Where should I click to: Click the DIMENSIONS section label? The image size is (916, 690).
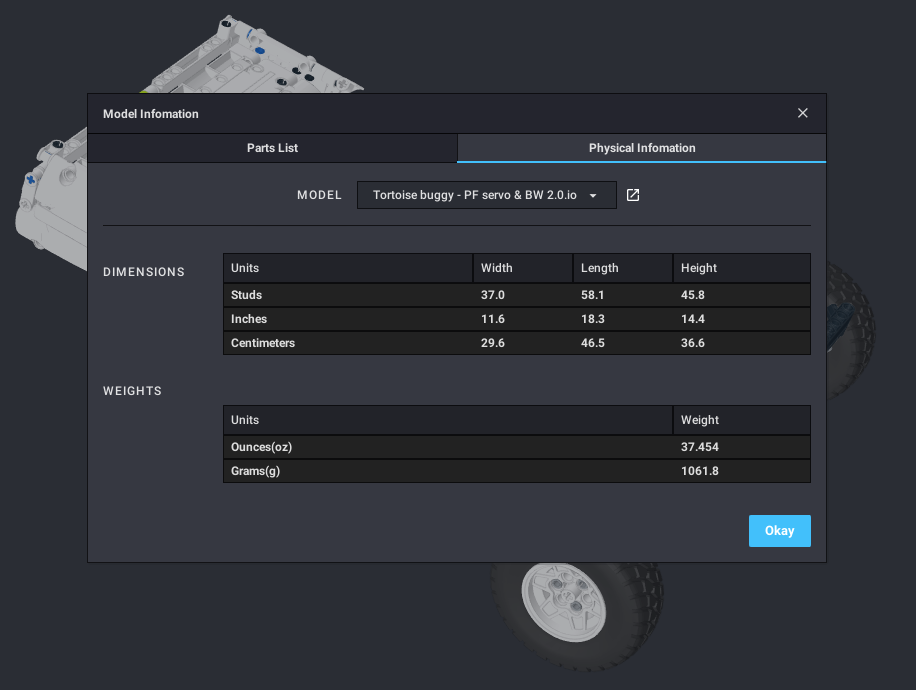point(144,272)
